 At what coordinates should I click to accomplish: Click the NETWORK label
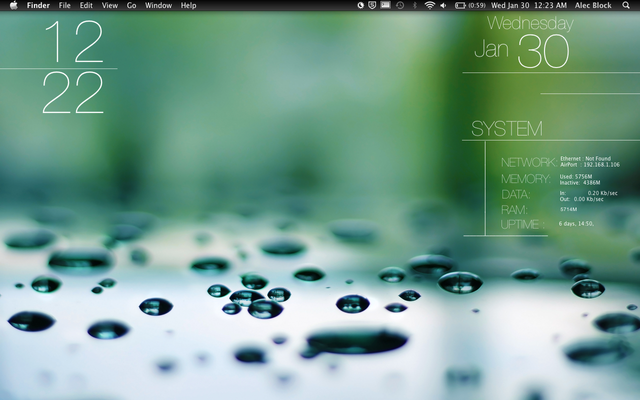click(x=529, y=162)
